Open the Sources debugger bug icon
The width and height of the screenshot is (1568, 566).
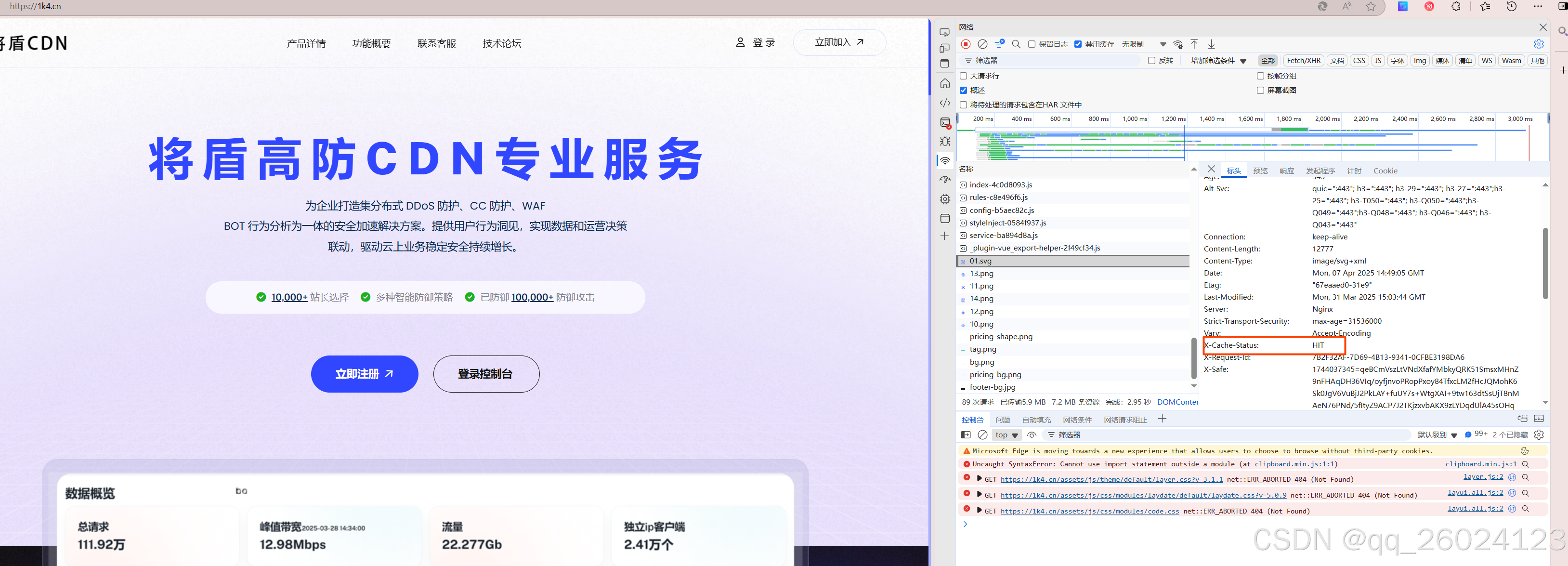tap(945, 141)
